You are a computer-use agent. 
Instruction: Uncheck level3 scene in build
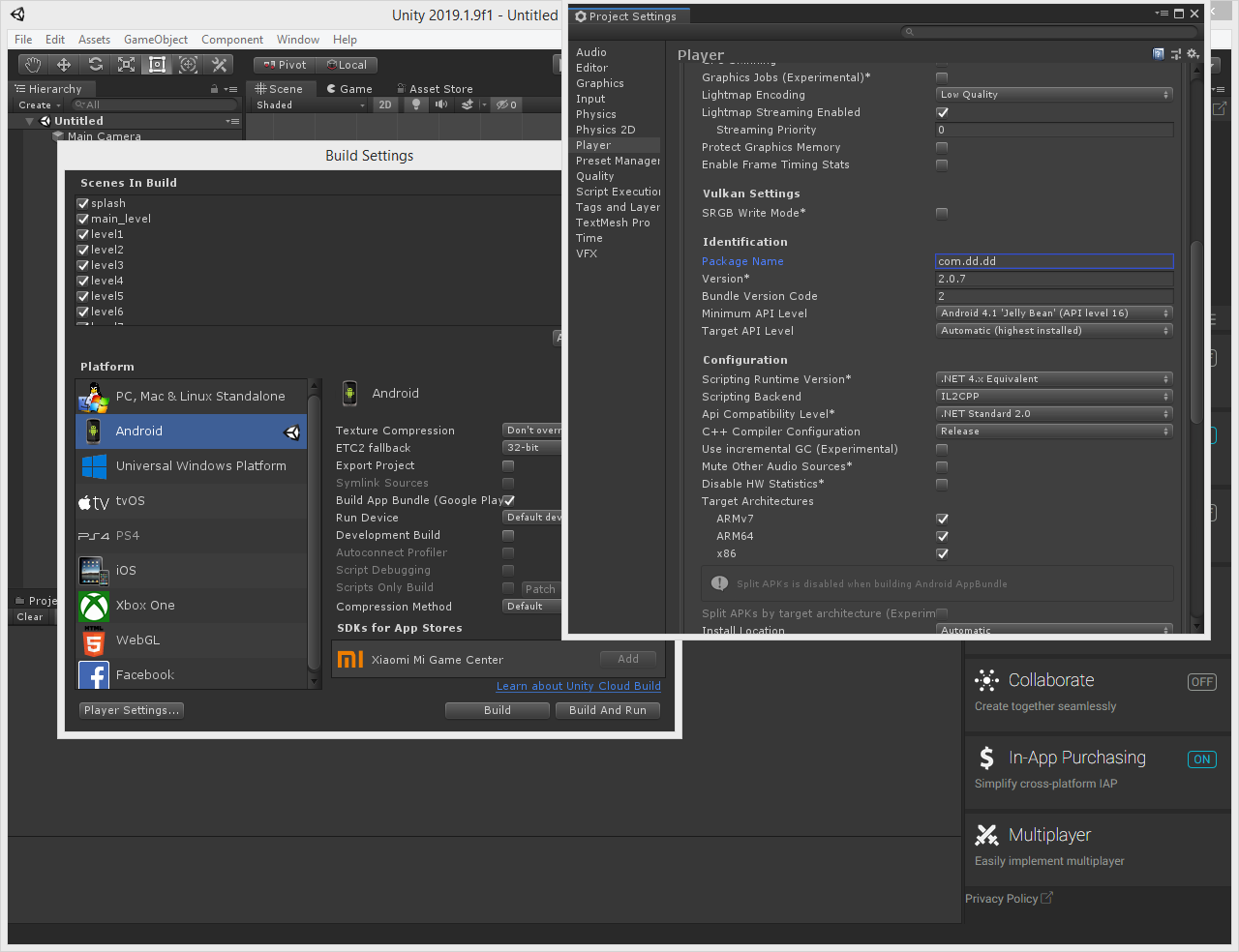point(83,266)
